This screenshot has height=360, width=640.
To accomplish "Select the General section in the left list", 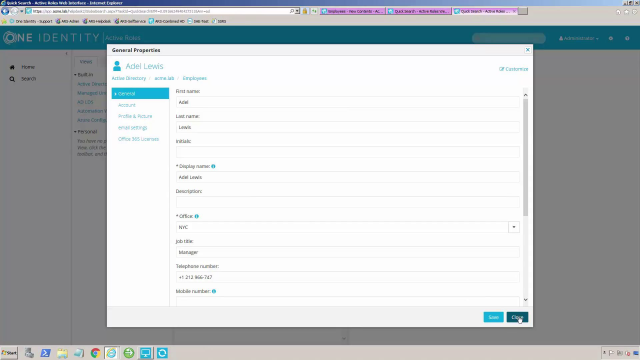I will 140,93.
